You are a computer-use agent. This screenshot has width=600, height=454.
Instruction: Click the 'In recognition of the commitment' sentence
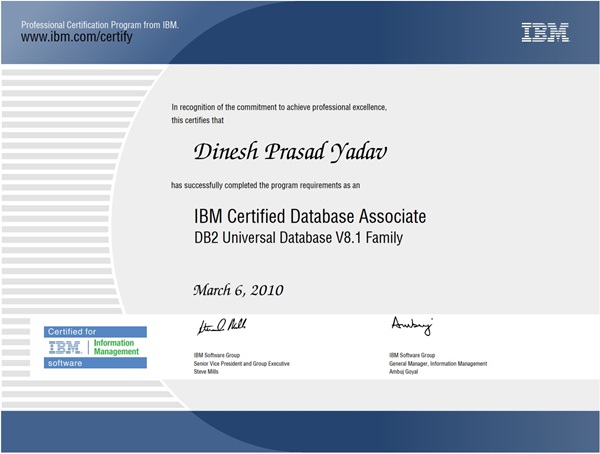279,107
